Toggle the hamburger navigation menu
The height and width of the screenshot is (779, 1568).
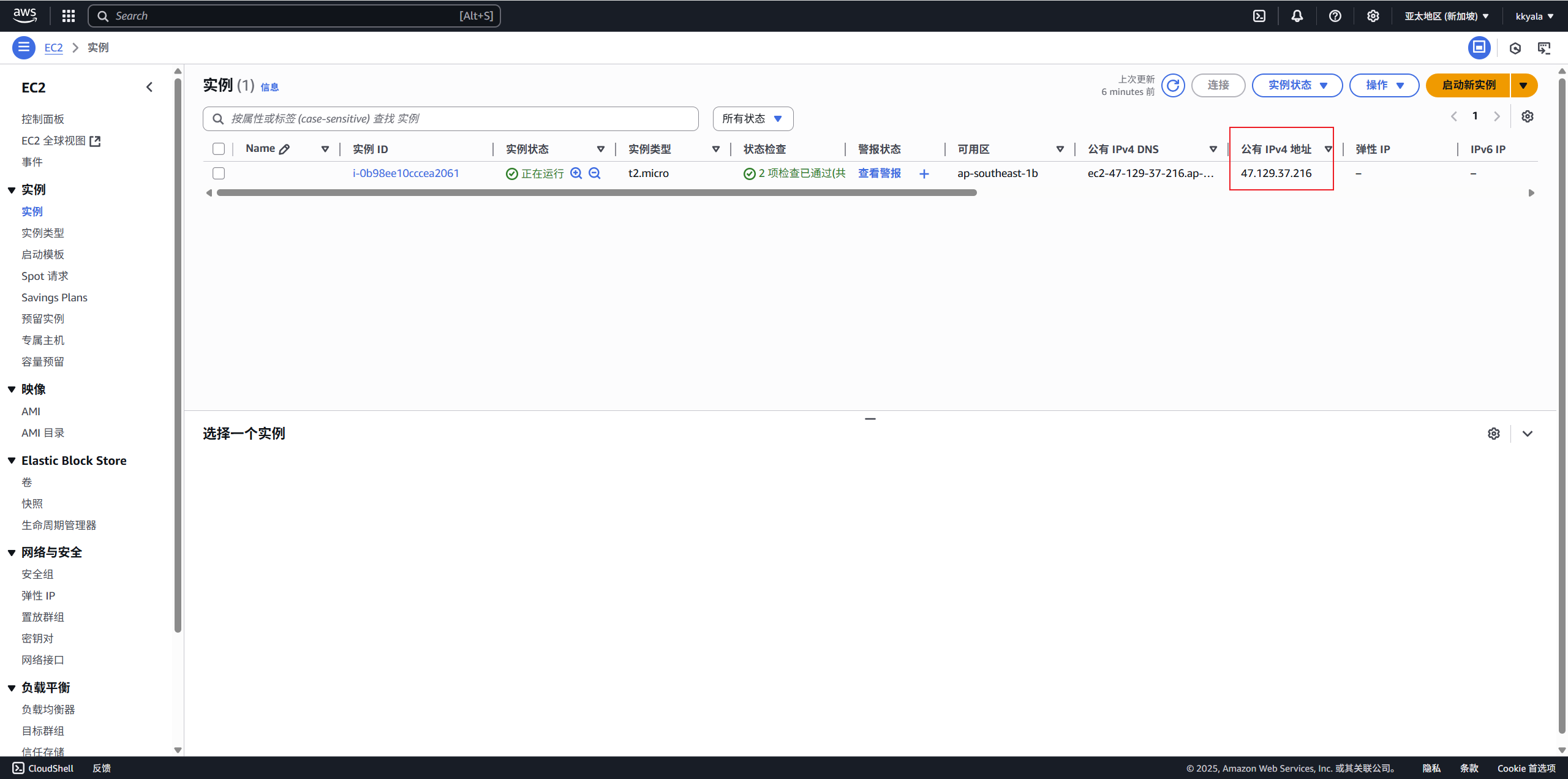[24, 47]
